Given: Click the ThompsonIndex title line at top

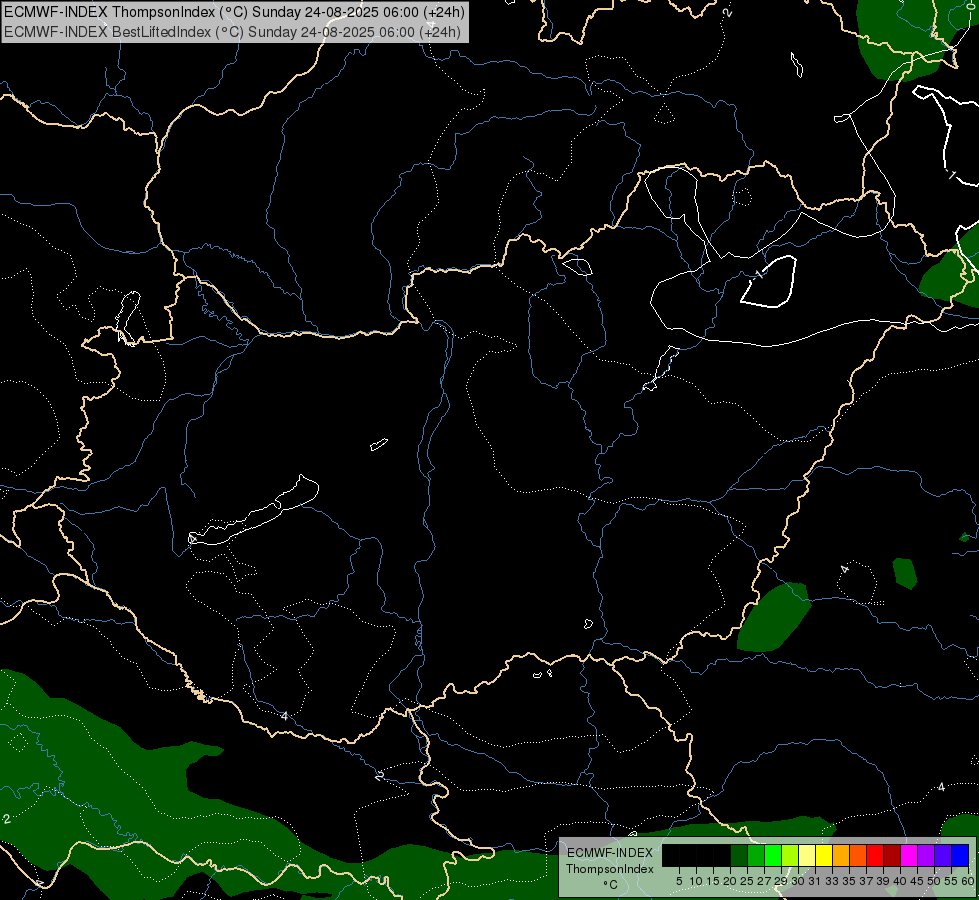Looking at the screenshot, I should [x=234, y=12].
